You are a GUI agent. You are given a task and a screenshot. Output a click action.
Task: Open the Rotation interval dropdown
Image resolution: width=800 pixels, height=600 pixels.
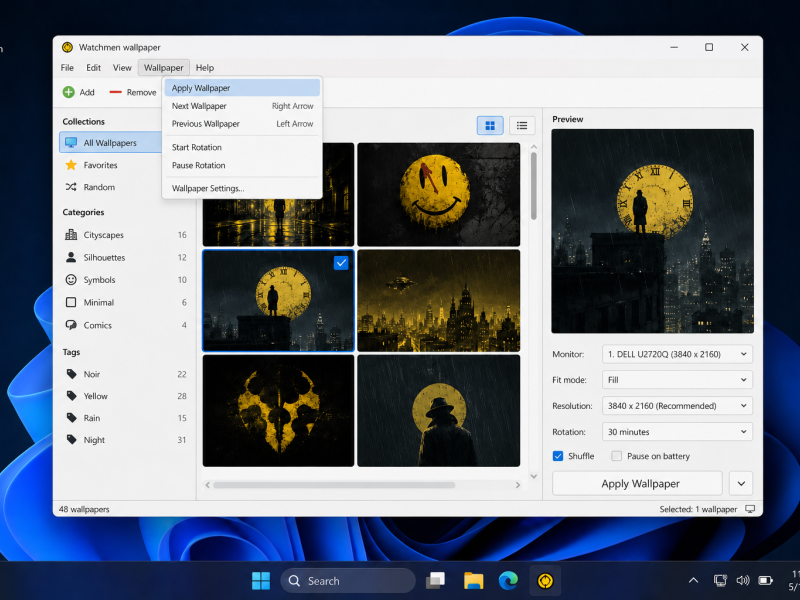pyautogui.click(x=678, y=432)
